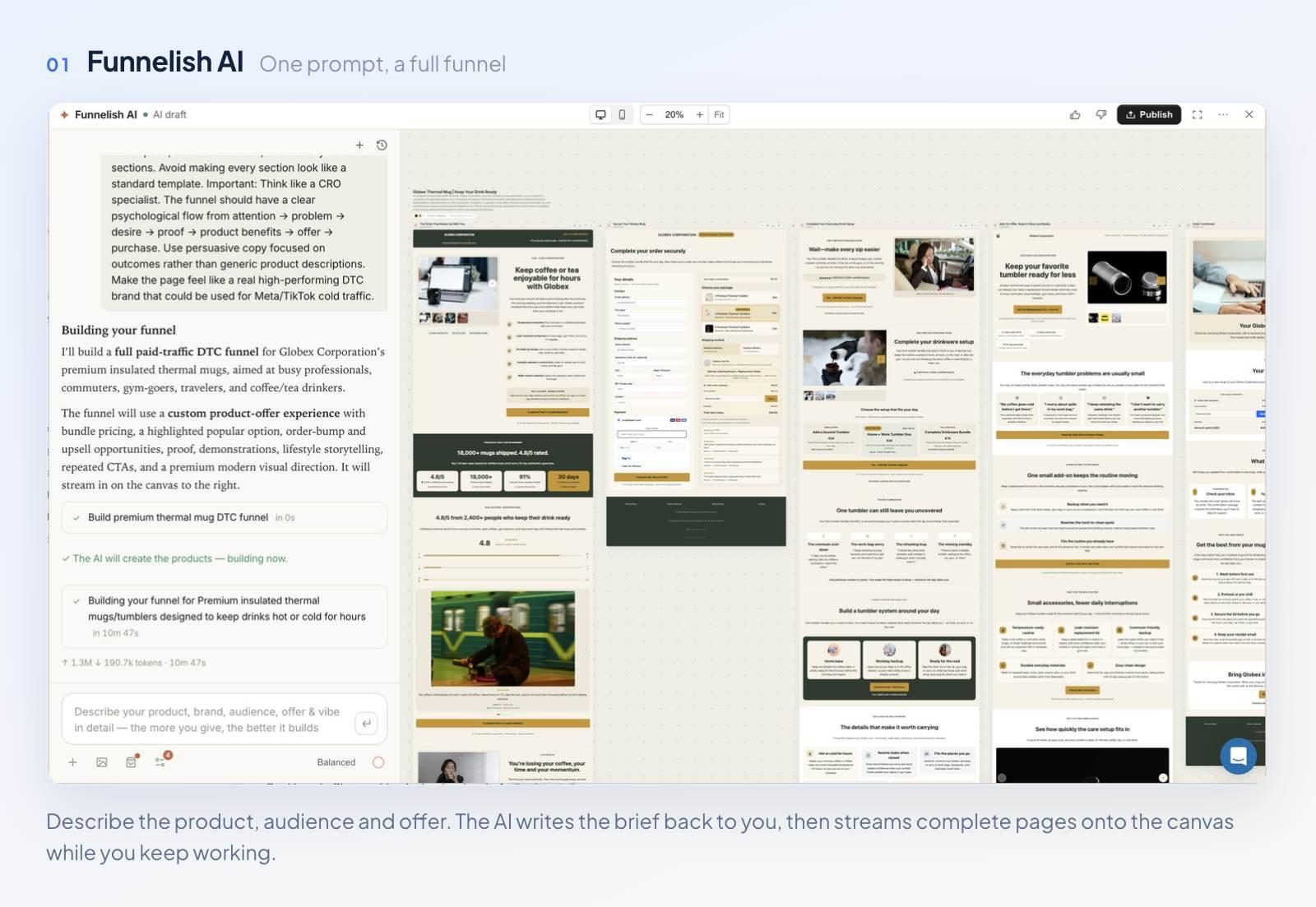Expand the 'Build premium thermal mug DTC funnel' step
The height and width of the screenshot is (907, 1316).
tap(224, 518)
